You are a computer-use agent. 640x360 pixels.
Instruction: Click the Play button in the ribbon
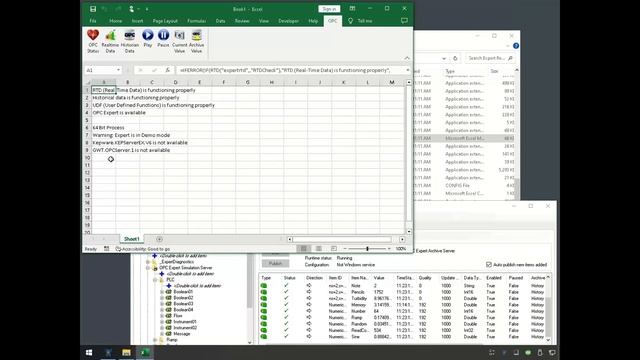(x=148, y=35)
